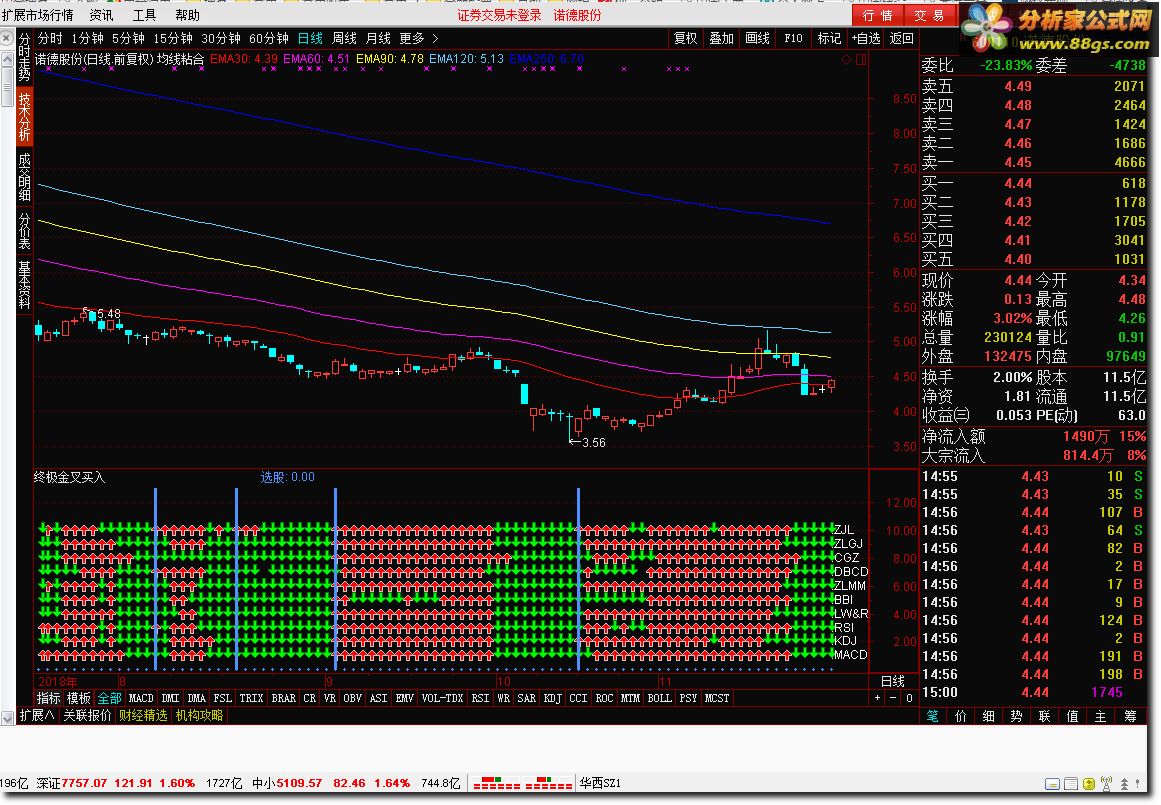The height and width of the screenshot is (805, 1161).
Task: Click the diamond icon above the chart
Action: 847,59
